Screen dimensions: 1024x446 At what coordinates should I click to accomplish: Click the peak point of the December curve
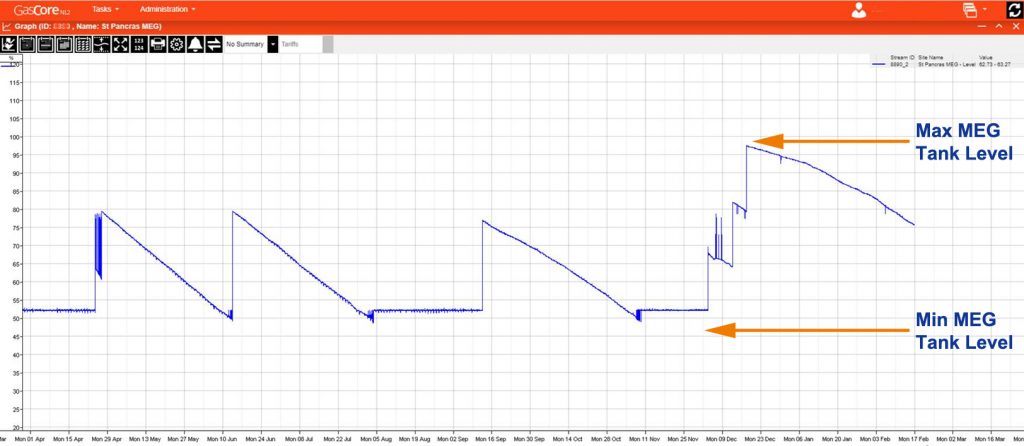(x=746, y=146)
